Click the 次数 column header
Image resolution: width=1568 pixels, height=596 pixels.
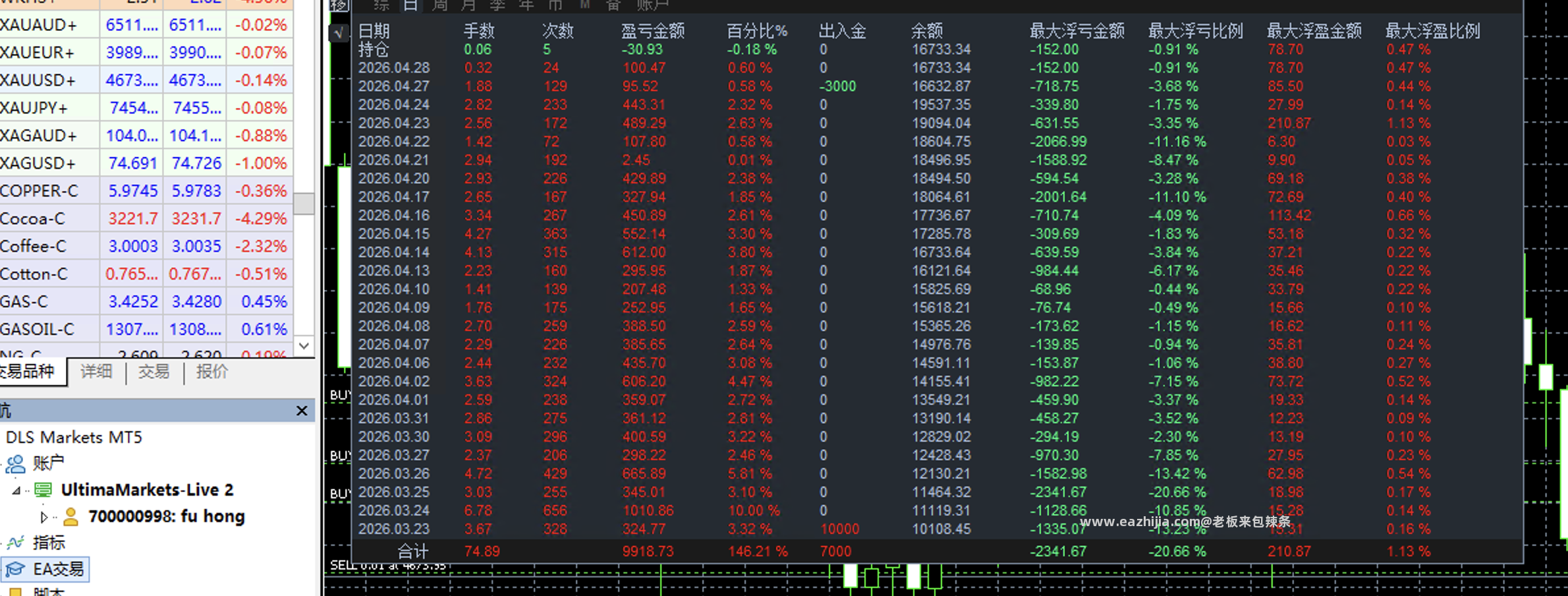pyautogui.click(x=558, y=31)
